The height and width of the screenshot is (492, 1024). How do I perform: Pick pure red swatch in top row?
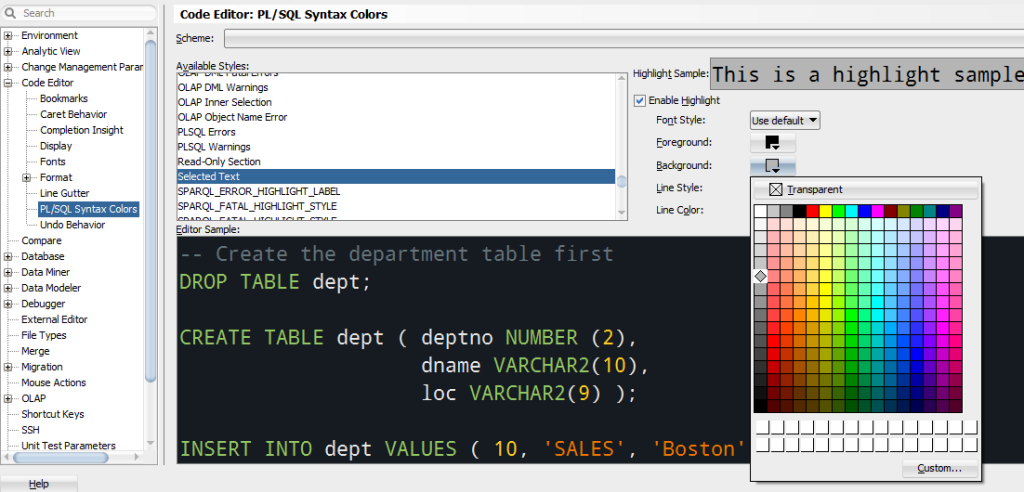(x=812, y=211)
